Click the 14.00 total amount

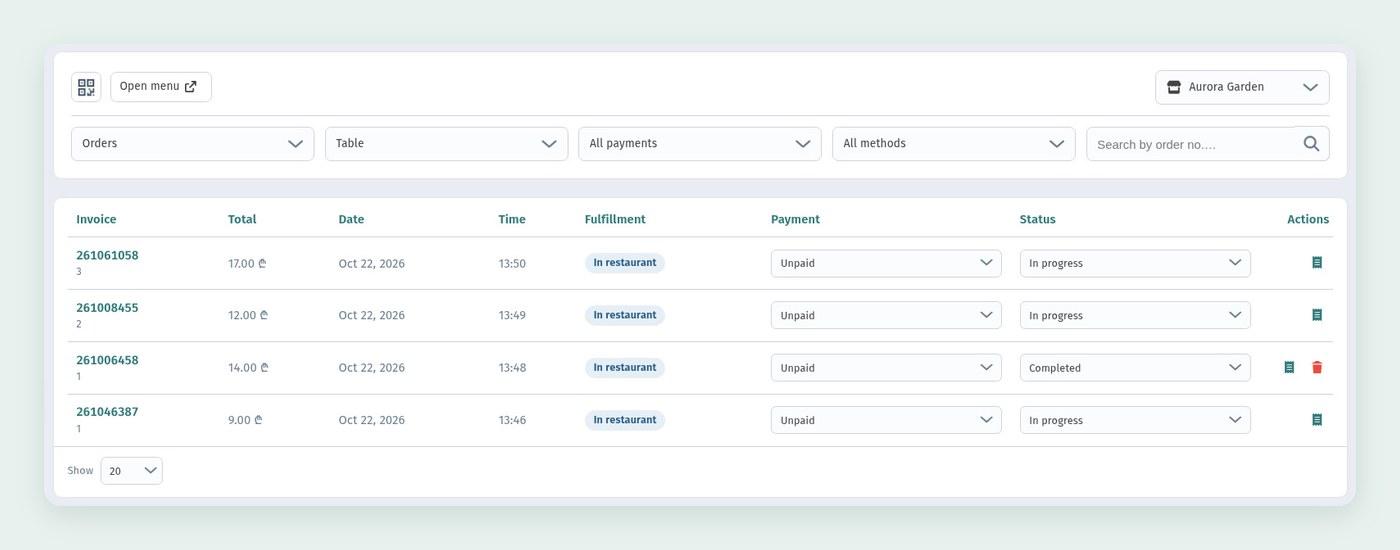pos(247,368)
